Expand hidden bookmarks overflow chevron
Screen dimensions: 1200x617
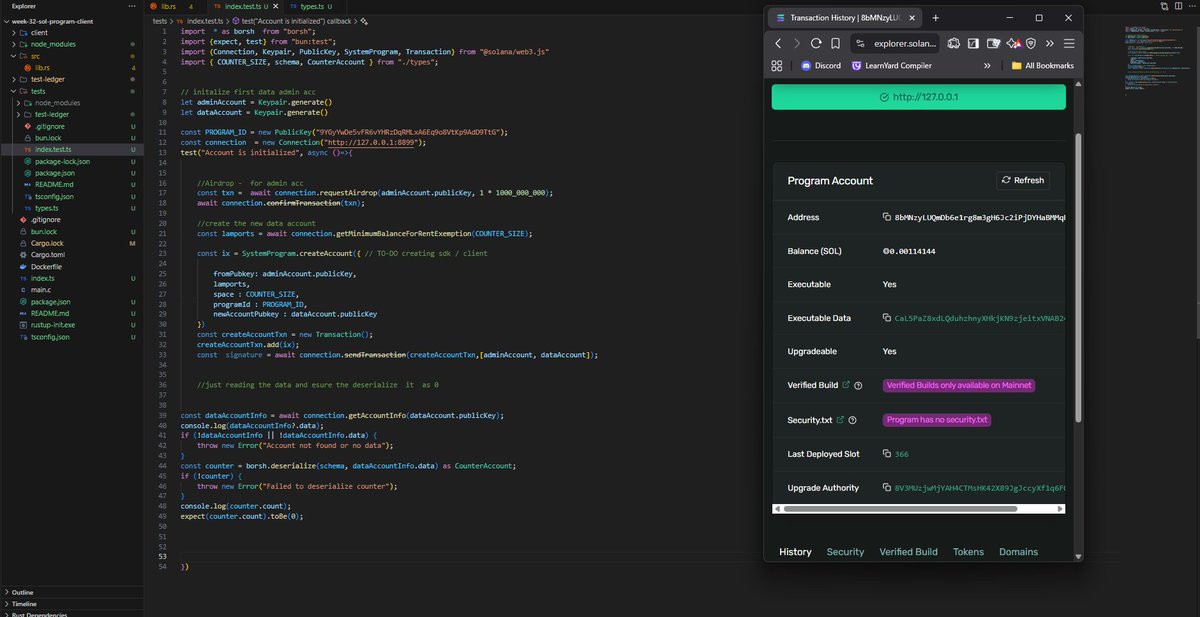point(987,65)
